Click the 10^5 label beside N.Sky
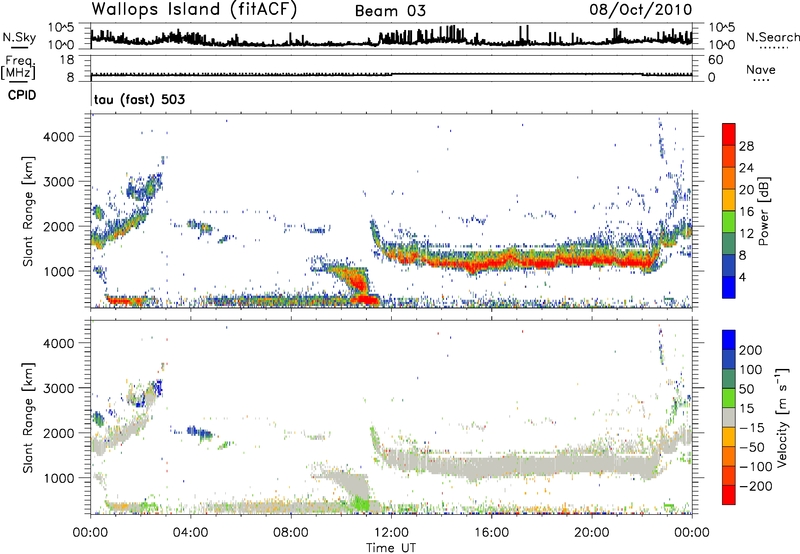Viewport: 800px width, 554px height. pyautogui.click(x=61, y=27)
